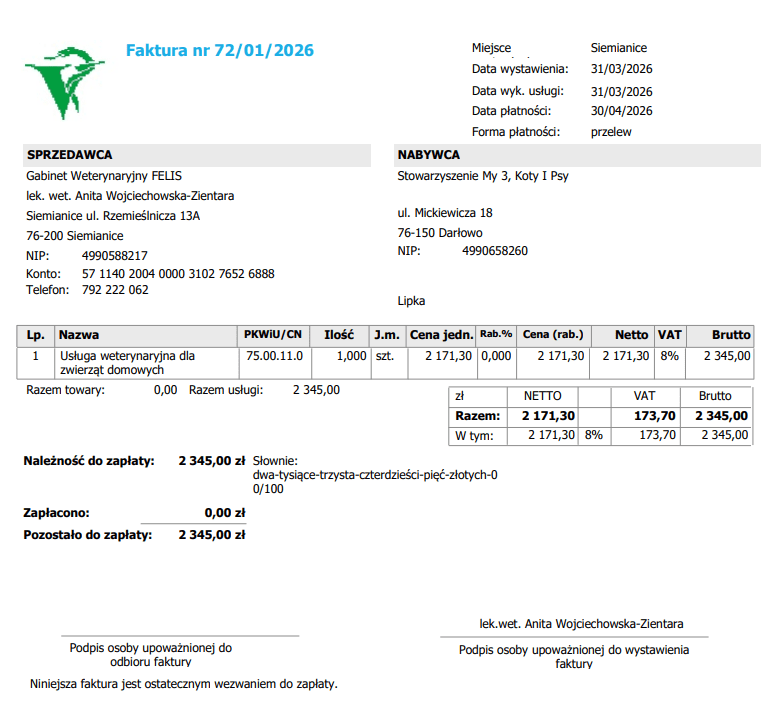Click the buyer name Stowarzyszenie My 3
The height and width of the screenshot is (707, 775).
[483, 176]
